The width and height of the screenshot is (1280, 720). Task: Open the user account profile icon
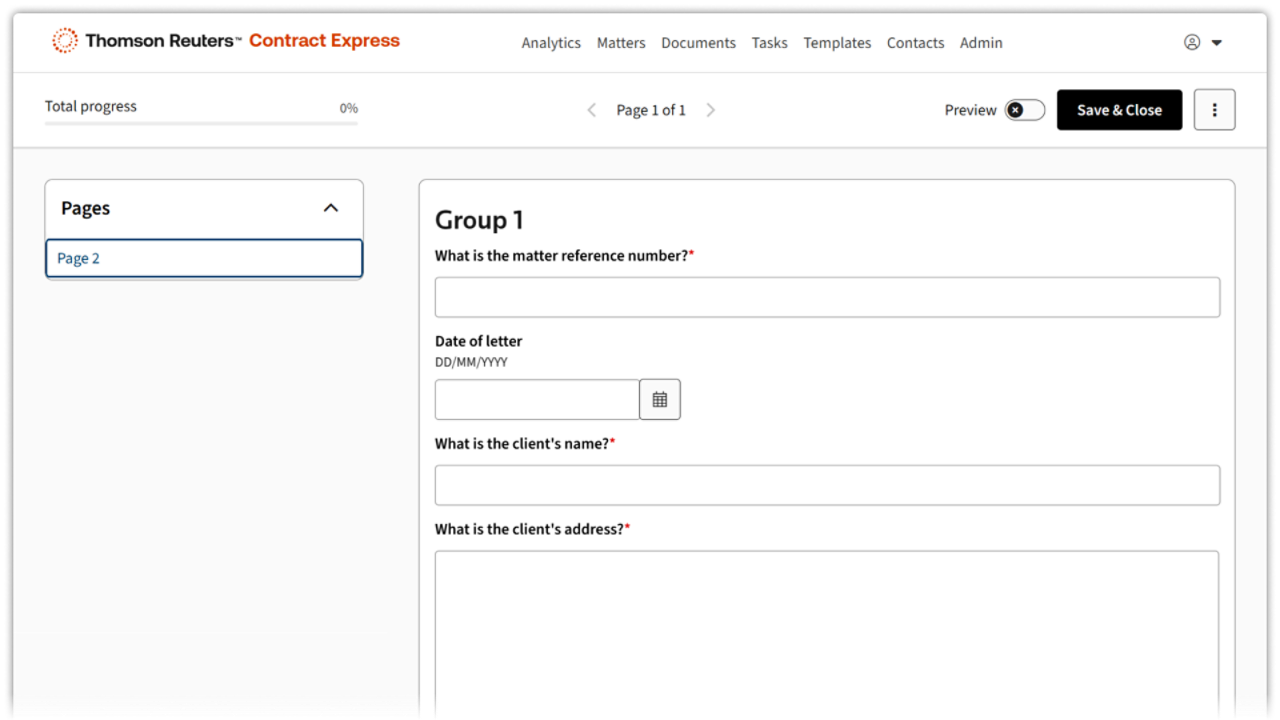[1191, 42]
